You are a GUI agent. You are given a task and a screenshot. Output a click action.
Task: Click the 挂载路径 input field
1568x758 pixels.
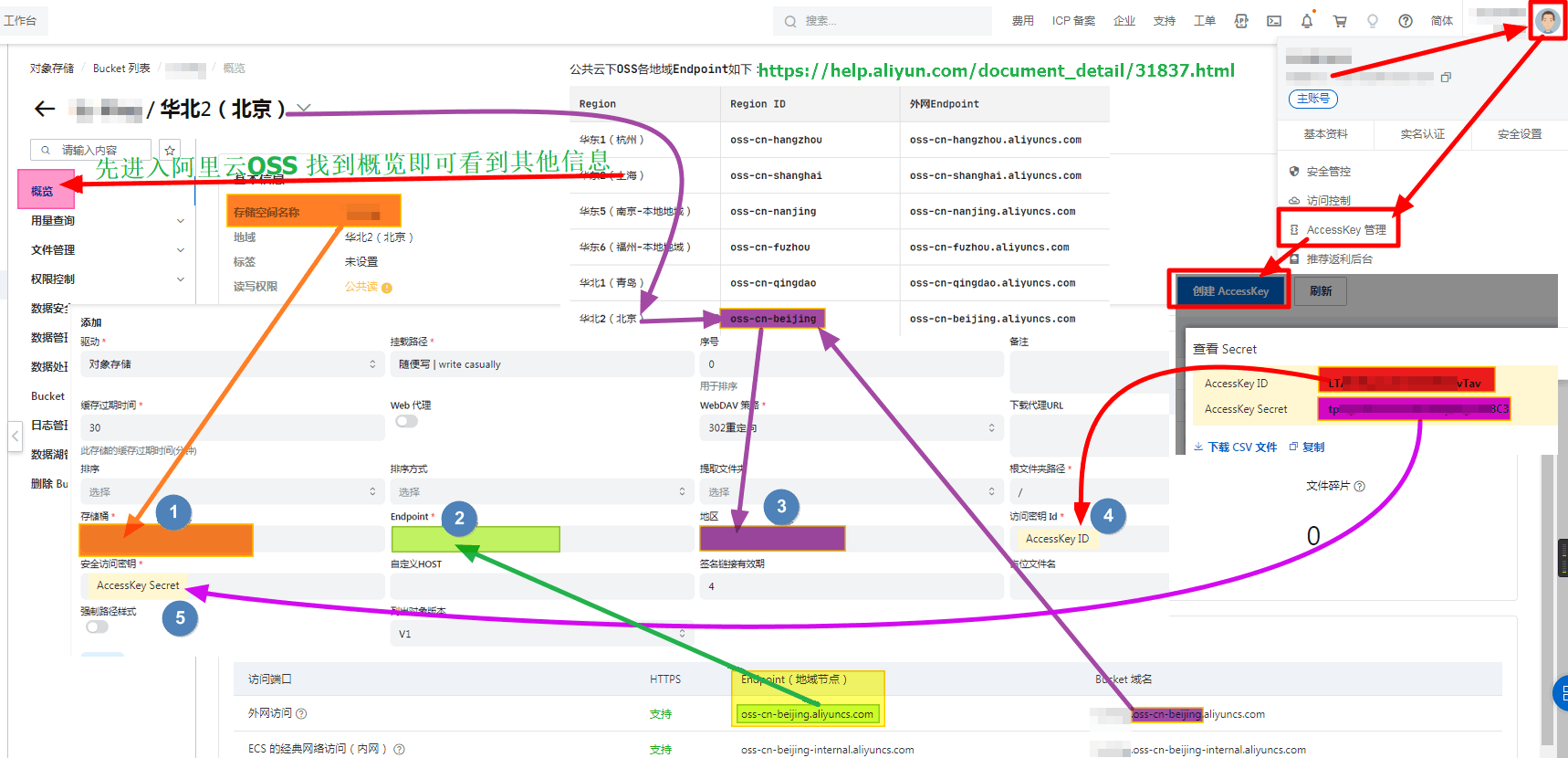[x=542, y=364]
